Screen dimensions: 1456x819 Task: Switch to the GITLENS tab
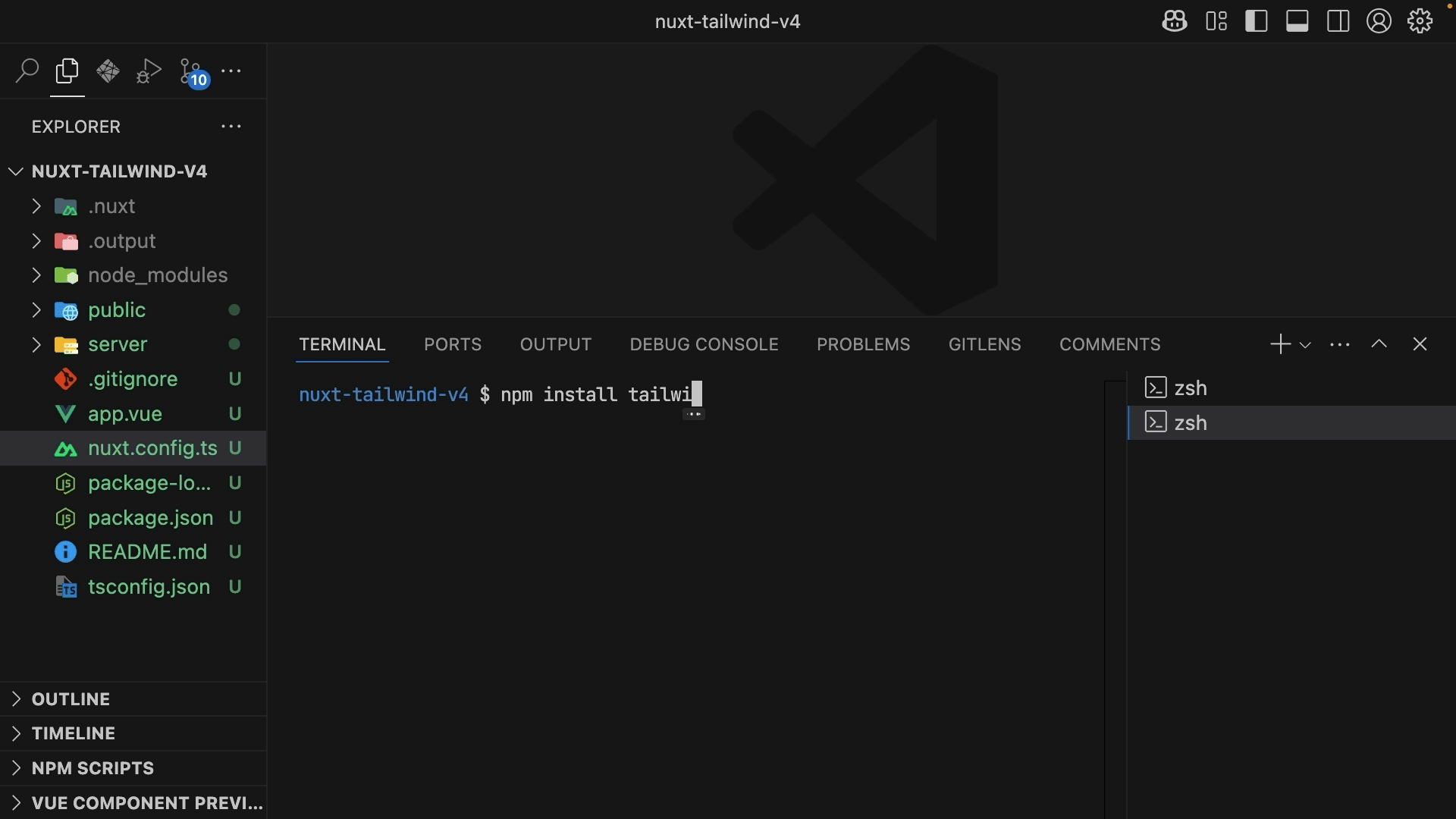click(984, 344)
